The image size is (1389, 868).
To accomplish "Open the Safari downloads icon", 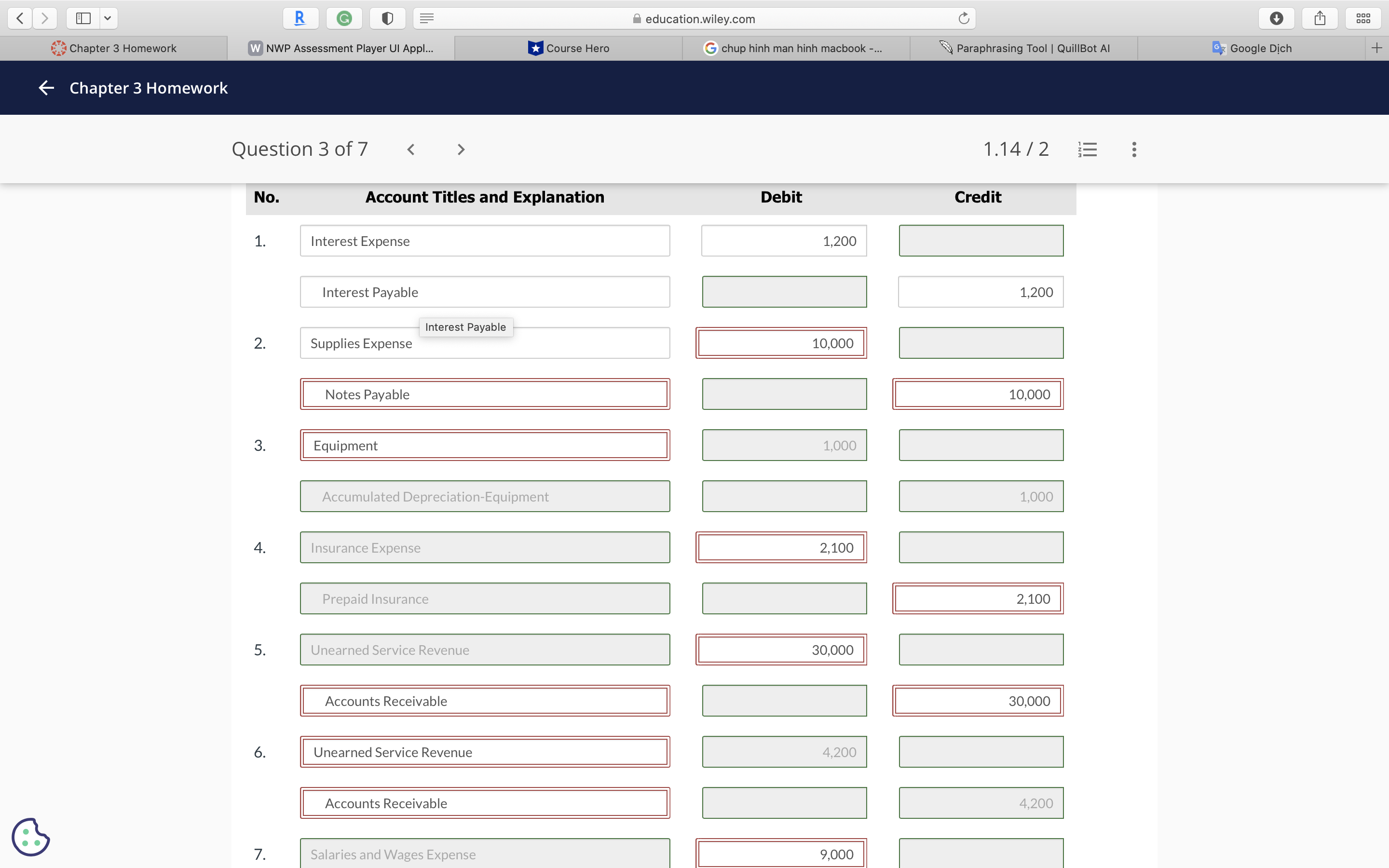I will tap(1276, 18).
